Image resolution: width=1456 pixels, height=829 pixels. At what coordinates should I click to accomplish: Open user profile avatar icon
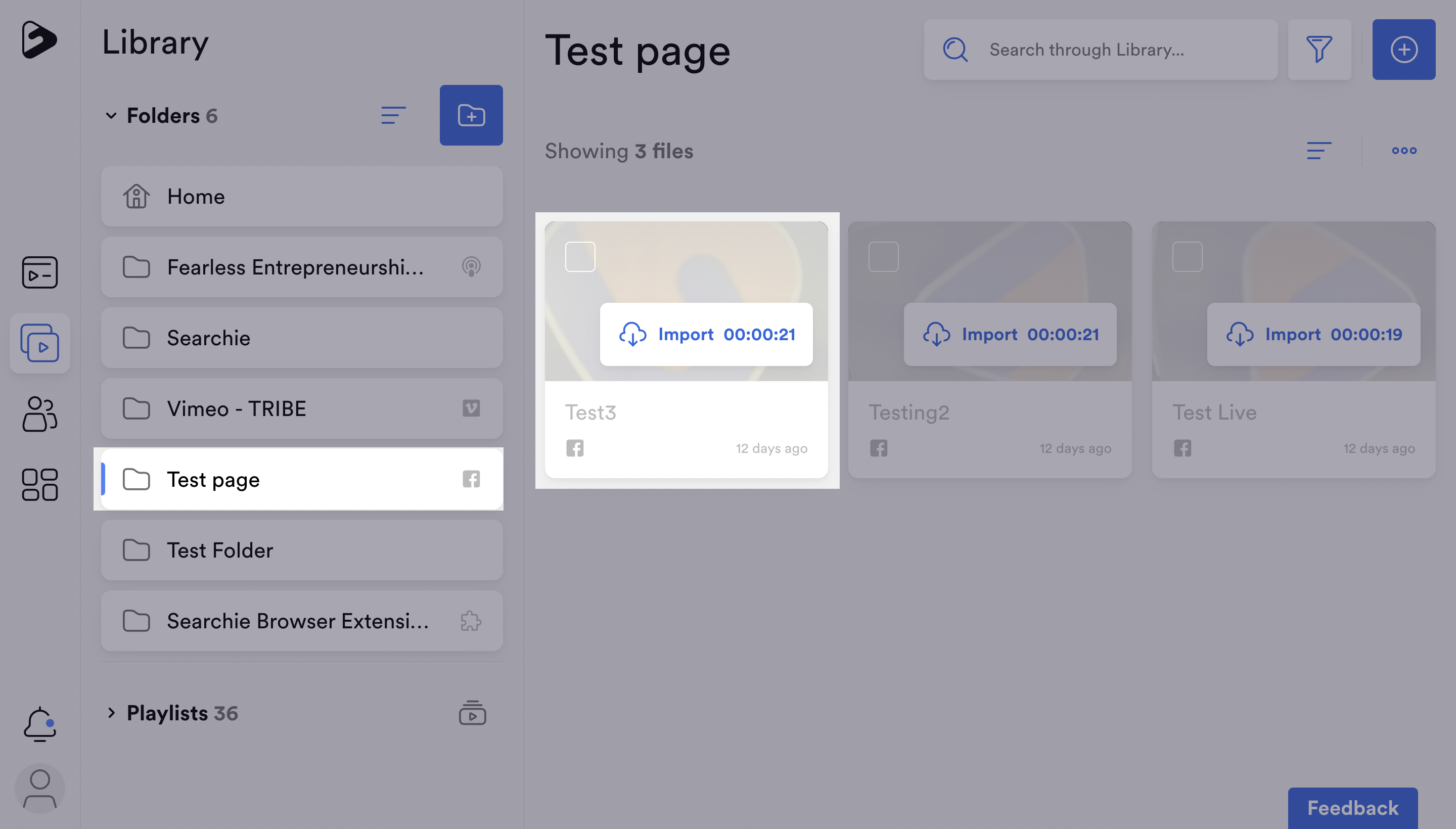[x=39, y=789]
